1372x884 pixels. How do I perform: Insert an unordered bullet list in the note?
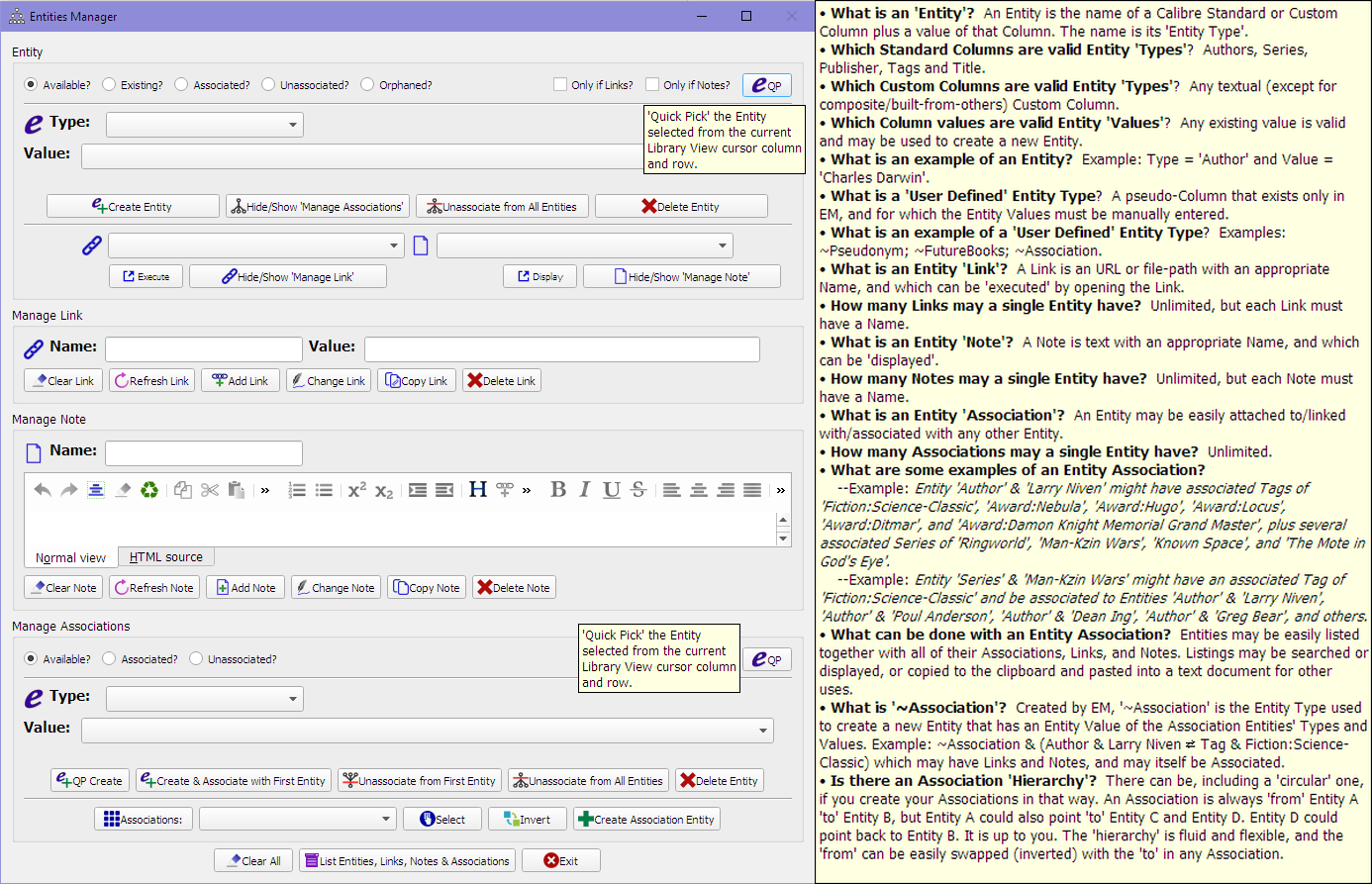pyautogui.click(x=324, y=490)
